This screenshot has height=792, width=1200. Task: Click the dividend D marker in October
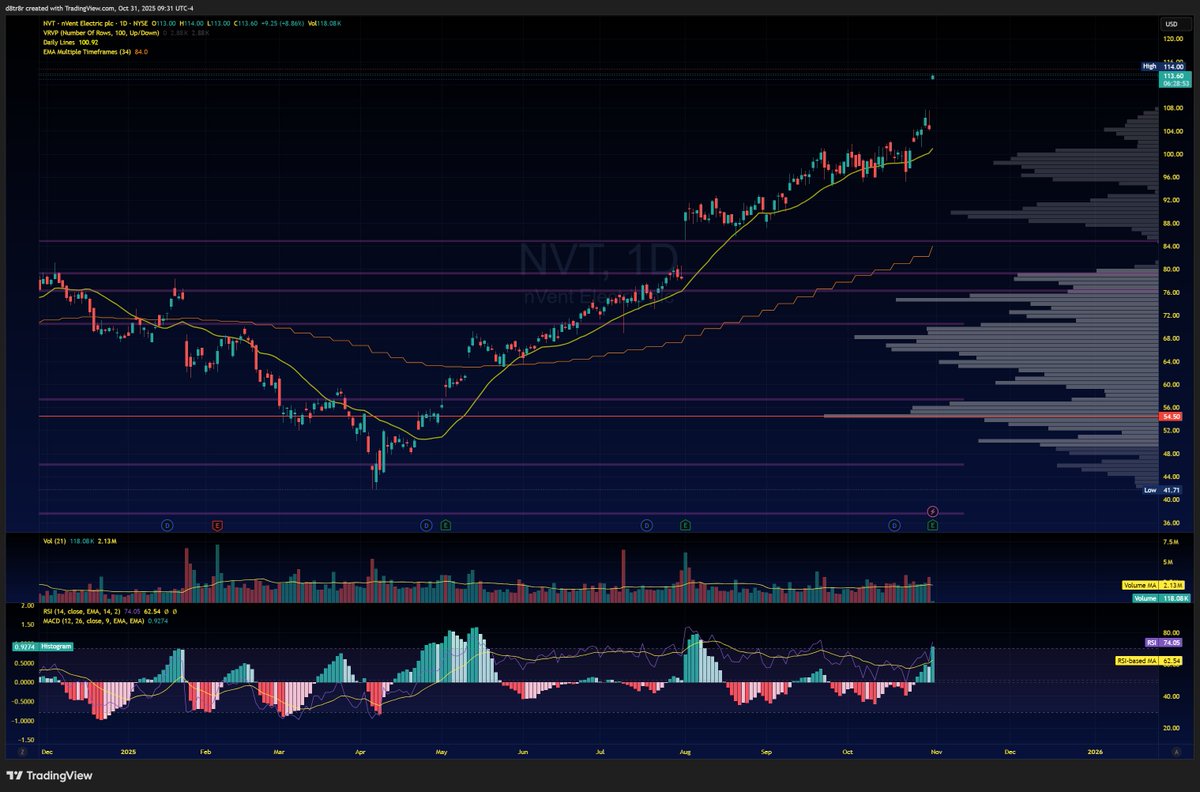(894, 524)
